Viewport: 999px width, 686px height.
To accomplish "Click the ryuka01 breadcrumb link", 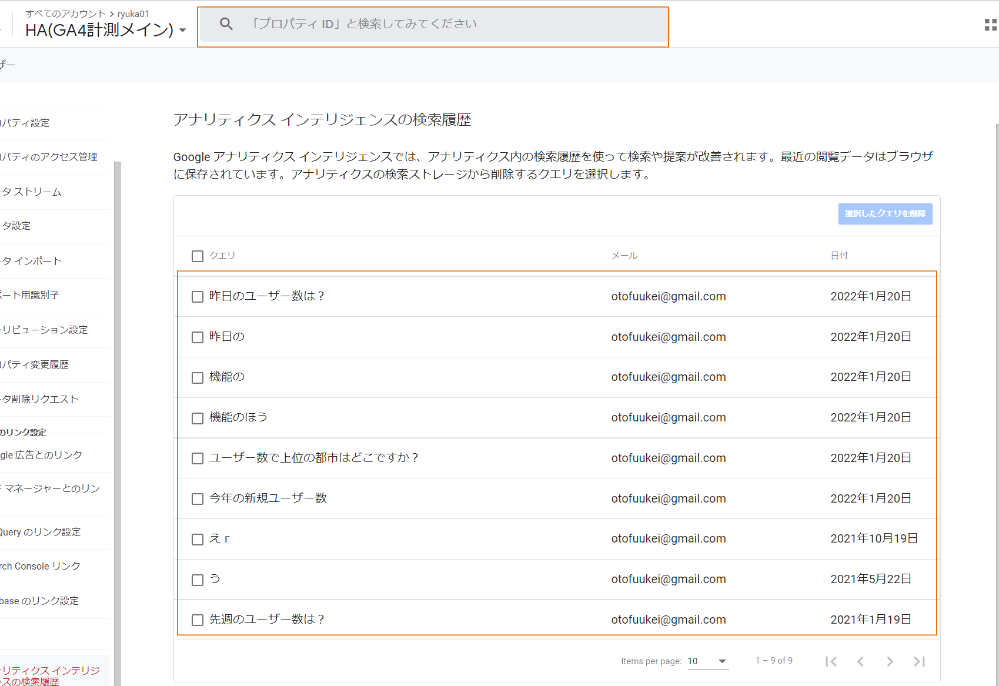I will [x=133, y=13].
